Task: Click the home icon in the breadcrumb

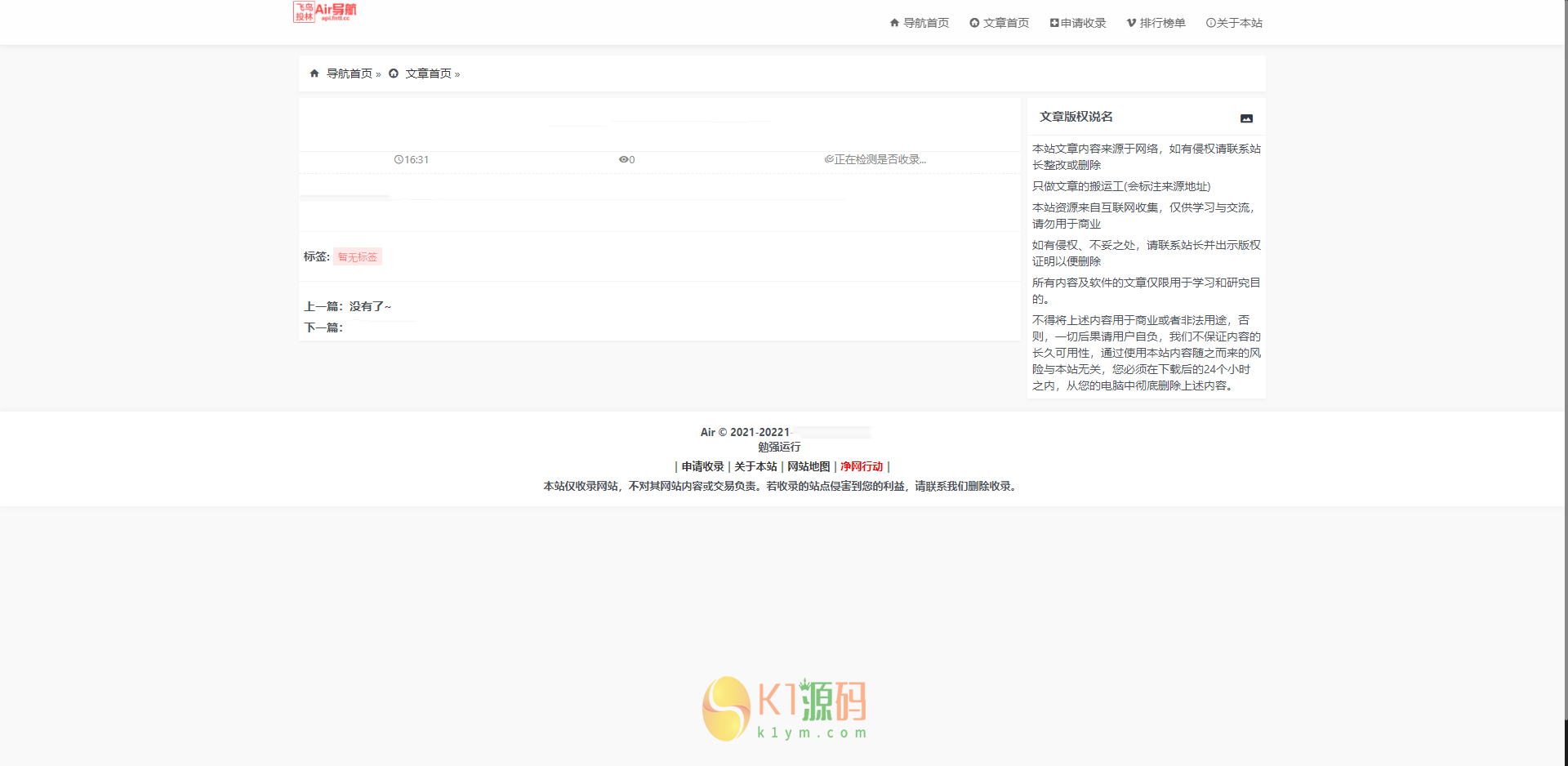Action: tap(314, 73)
